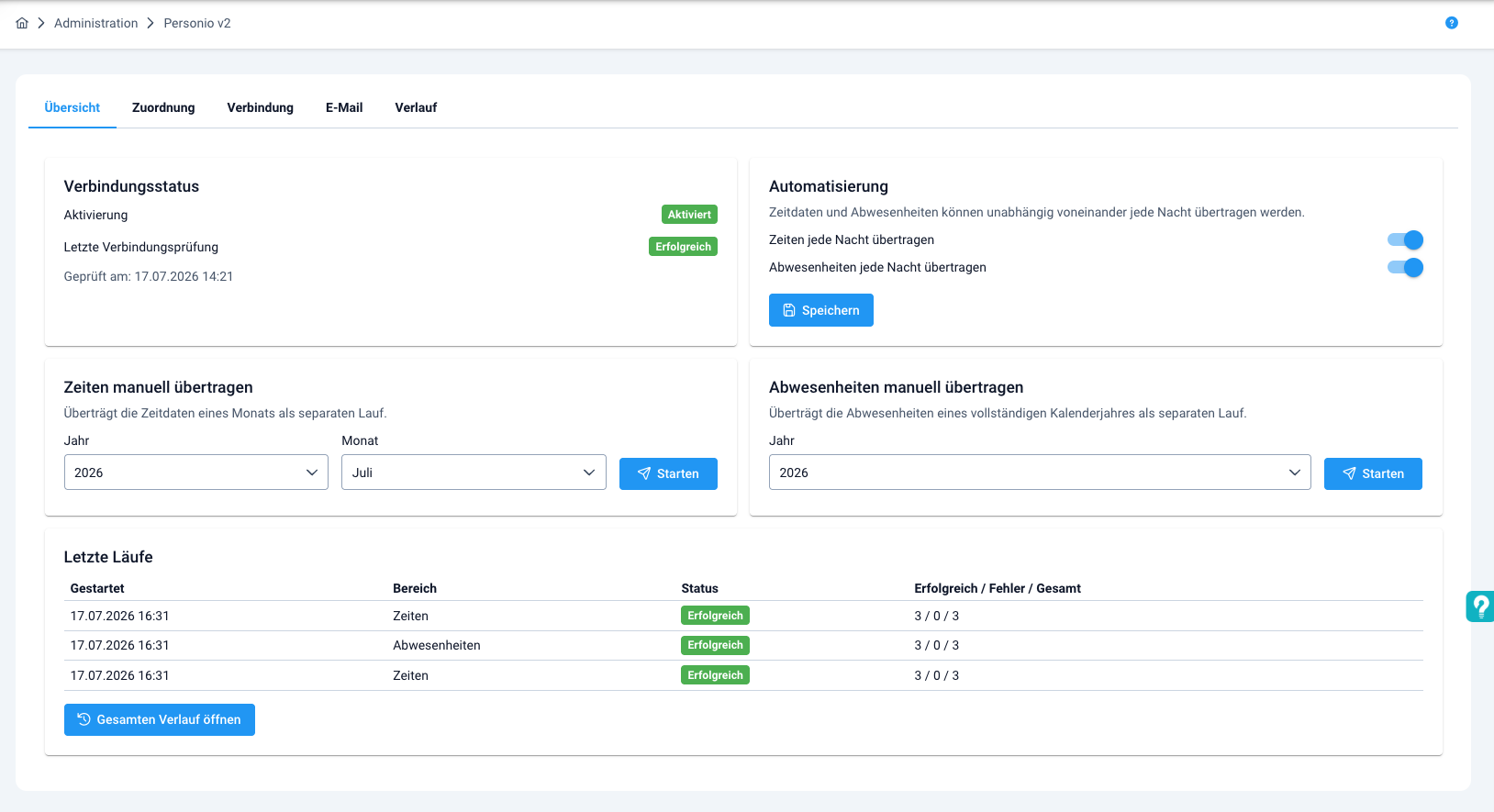
Task: Open the E-Mail tab
Action: point(344,107)
